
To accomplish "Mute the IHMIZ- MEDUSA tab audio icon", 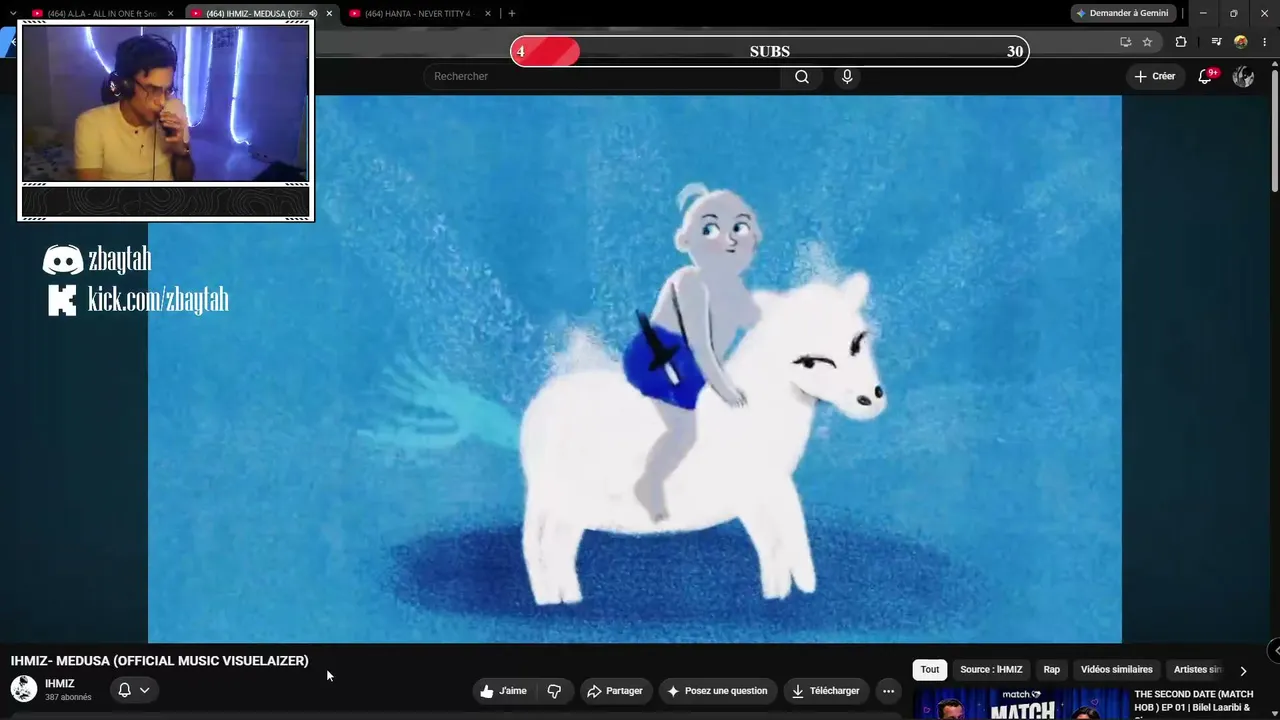I will click(313, 14).
